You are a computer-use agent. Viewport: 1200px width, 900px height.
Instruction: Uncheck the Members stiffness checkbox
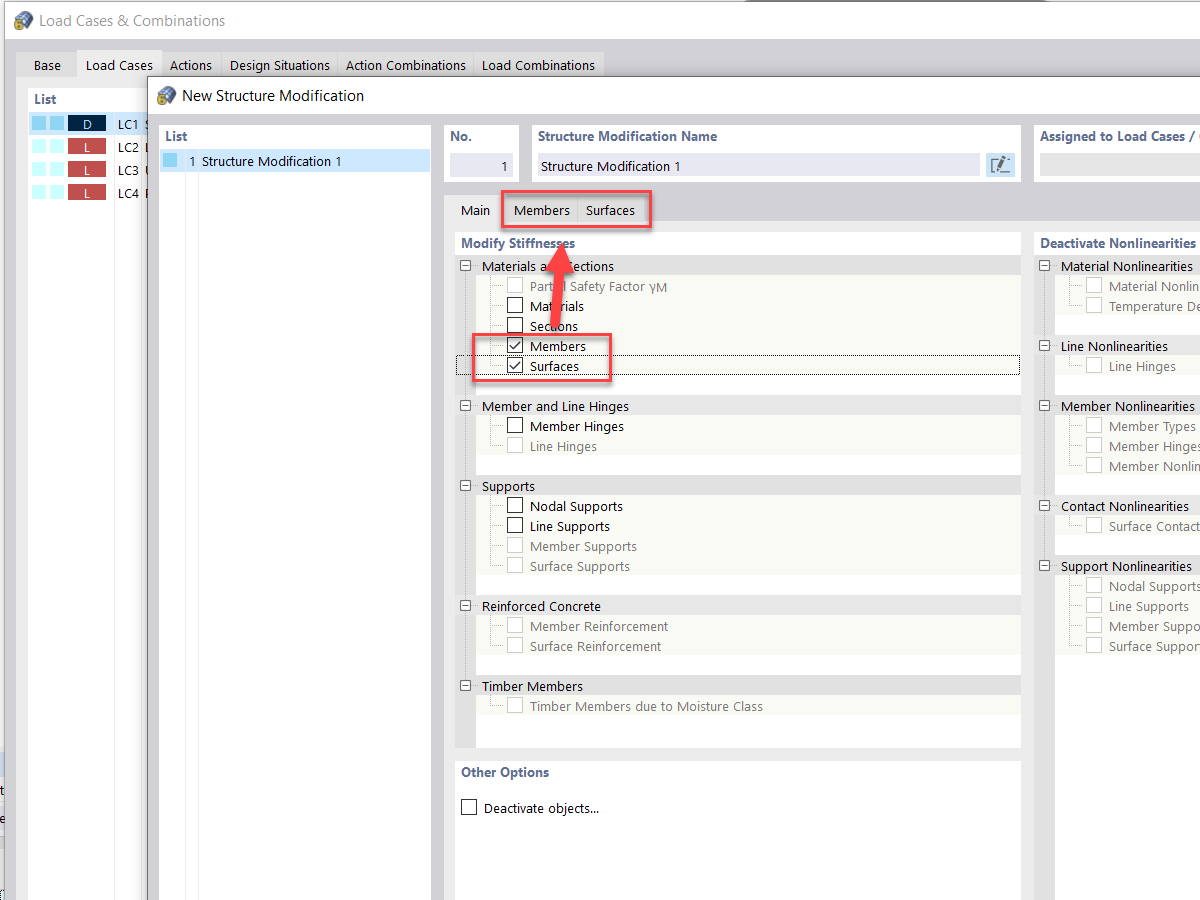click(x=515, y=346)
